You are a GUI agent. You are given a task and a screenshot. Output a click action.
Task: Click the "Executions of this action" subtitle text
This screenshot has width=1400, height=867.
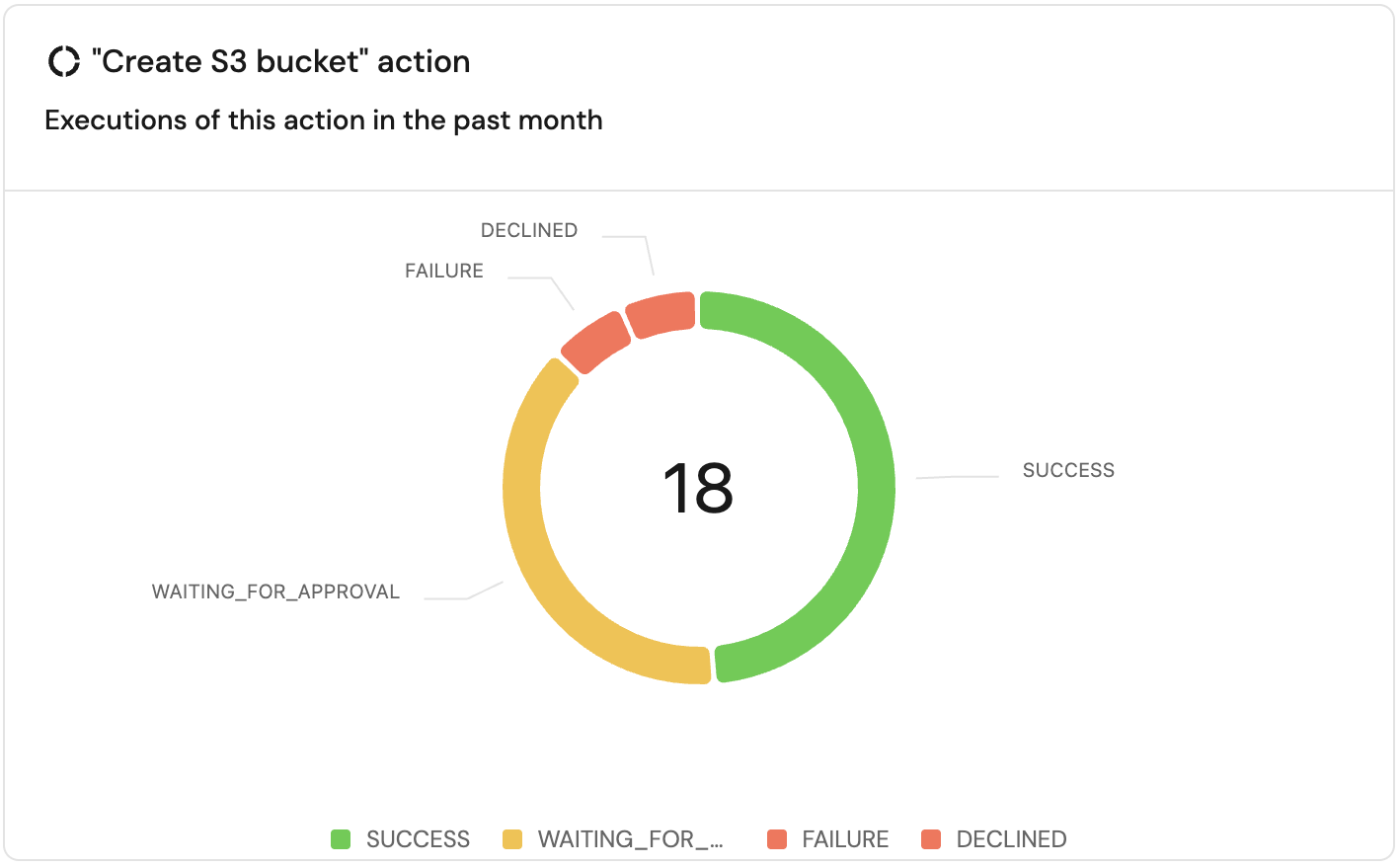click(x=323, y=120)
